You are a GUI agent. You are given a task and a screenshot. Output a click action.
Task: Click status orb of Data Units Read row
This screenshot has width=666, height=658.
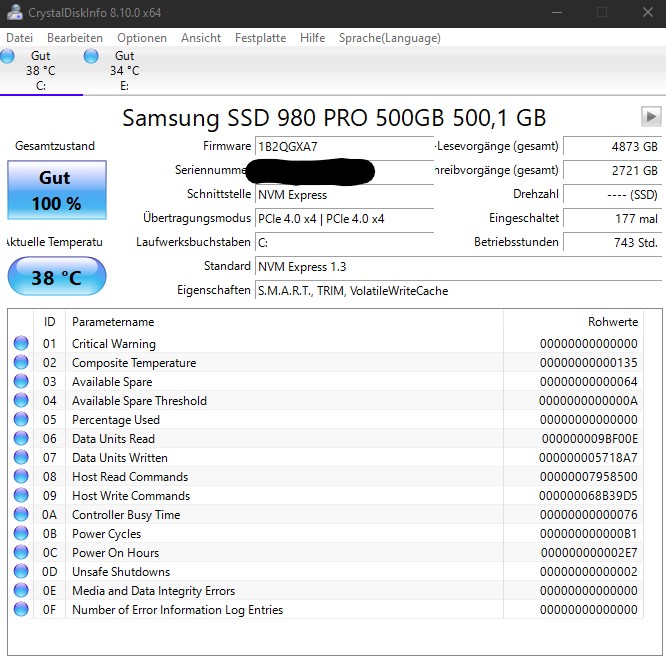[x=21, y=438]
